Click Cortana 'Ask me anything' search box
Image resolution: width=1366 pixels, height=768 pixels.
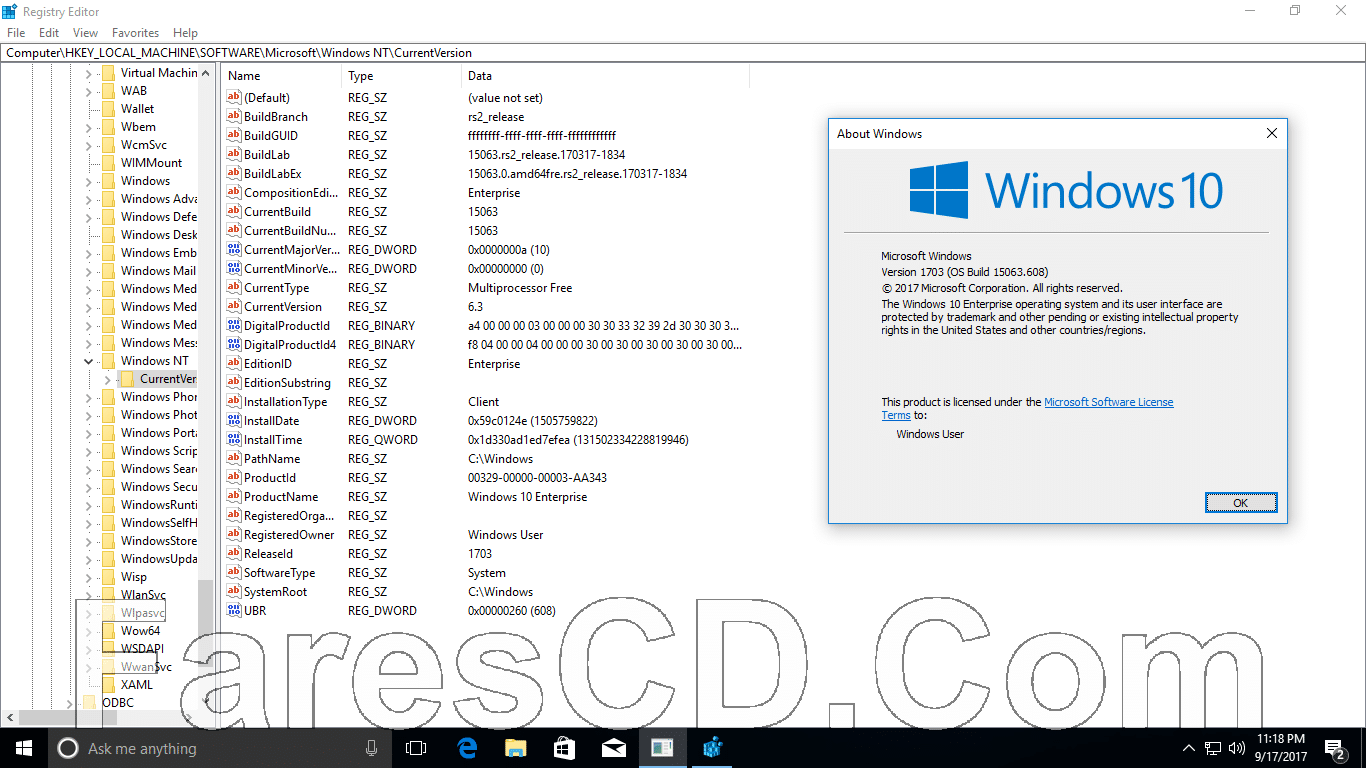point(218,748)
